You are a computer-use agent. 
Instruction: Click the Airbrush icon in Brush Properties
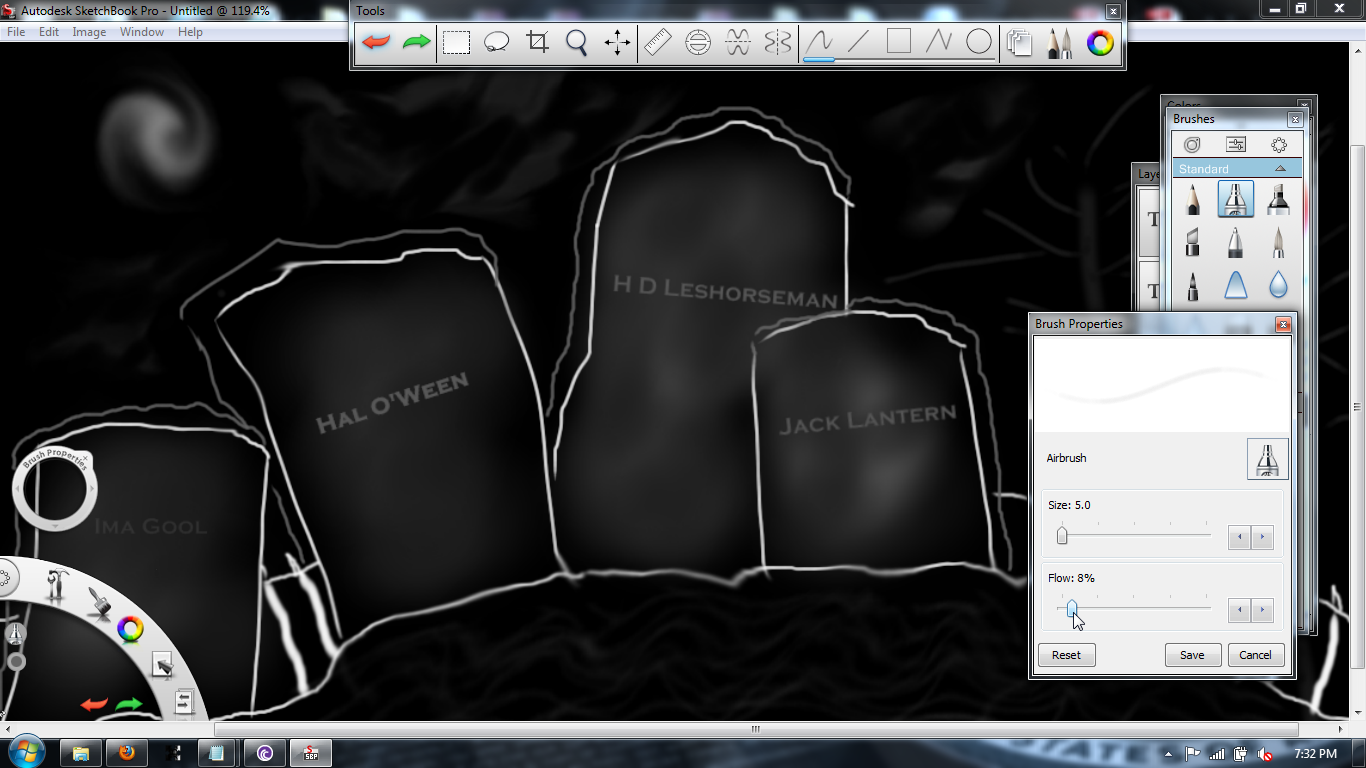(1268, 459)
